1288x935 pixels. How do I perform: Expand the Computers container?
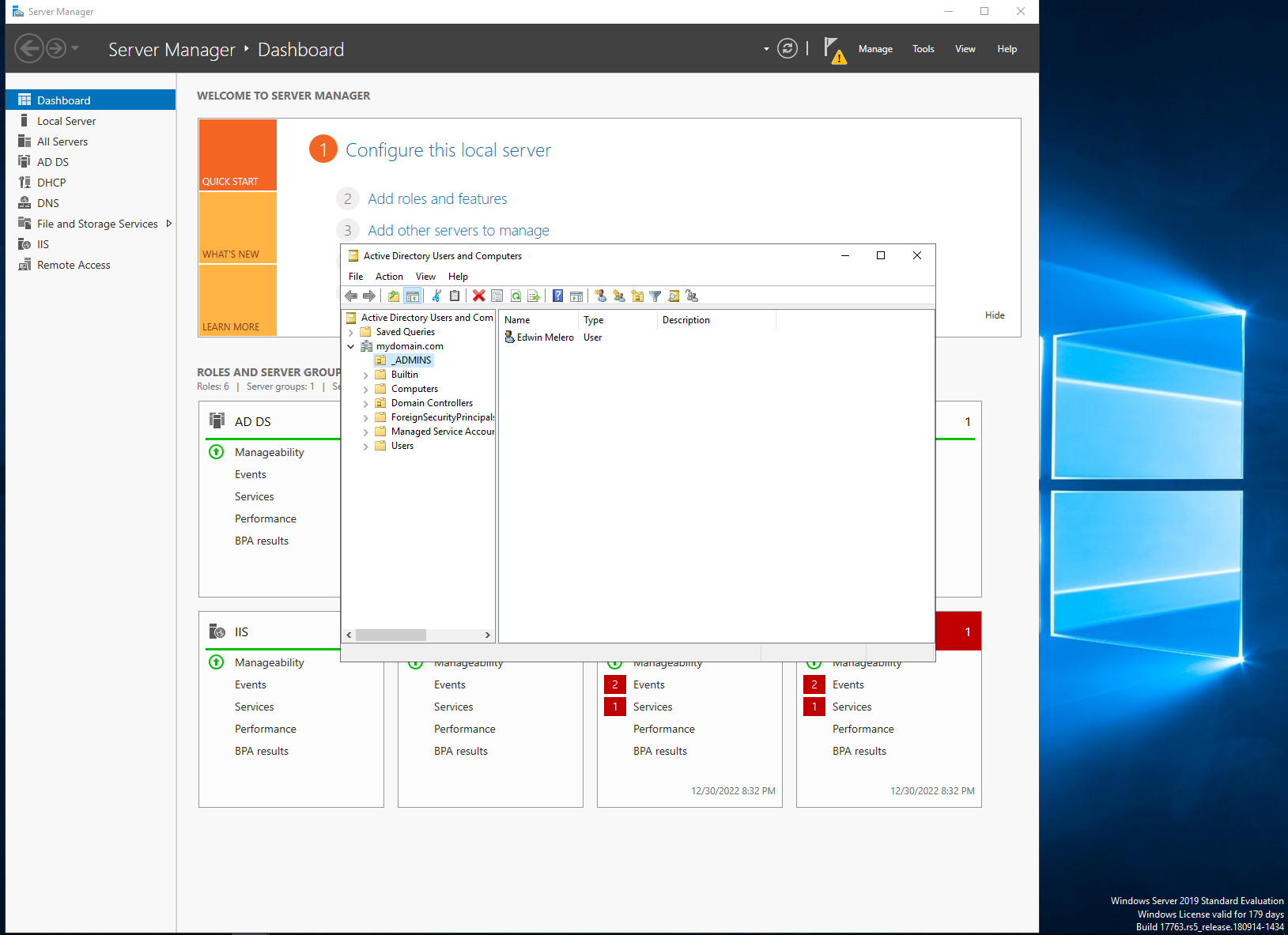pyautogui.click(x=365, y=388)
